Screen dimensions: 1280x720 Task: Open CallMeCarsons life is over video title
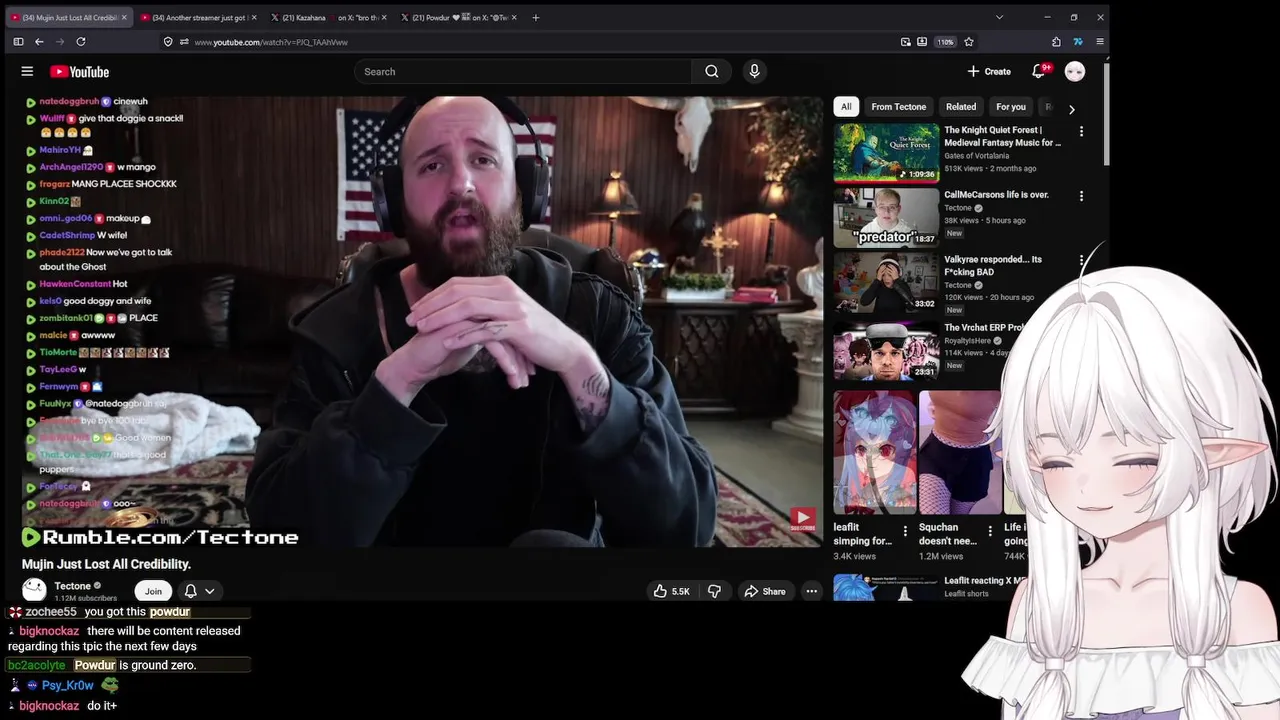coord(996,195)
